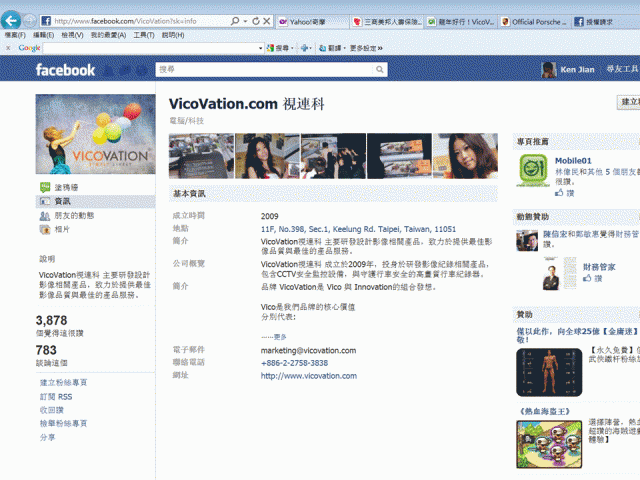The width and height of the screenshot is (640, 480).
Task: Open the 財務管家 sponsored link
Action: [599, 267]
